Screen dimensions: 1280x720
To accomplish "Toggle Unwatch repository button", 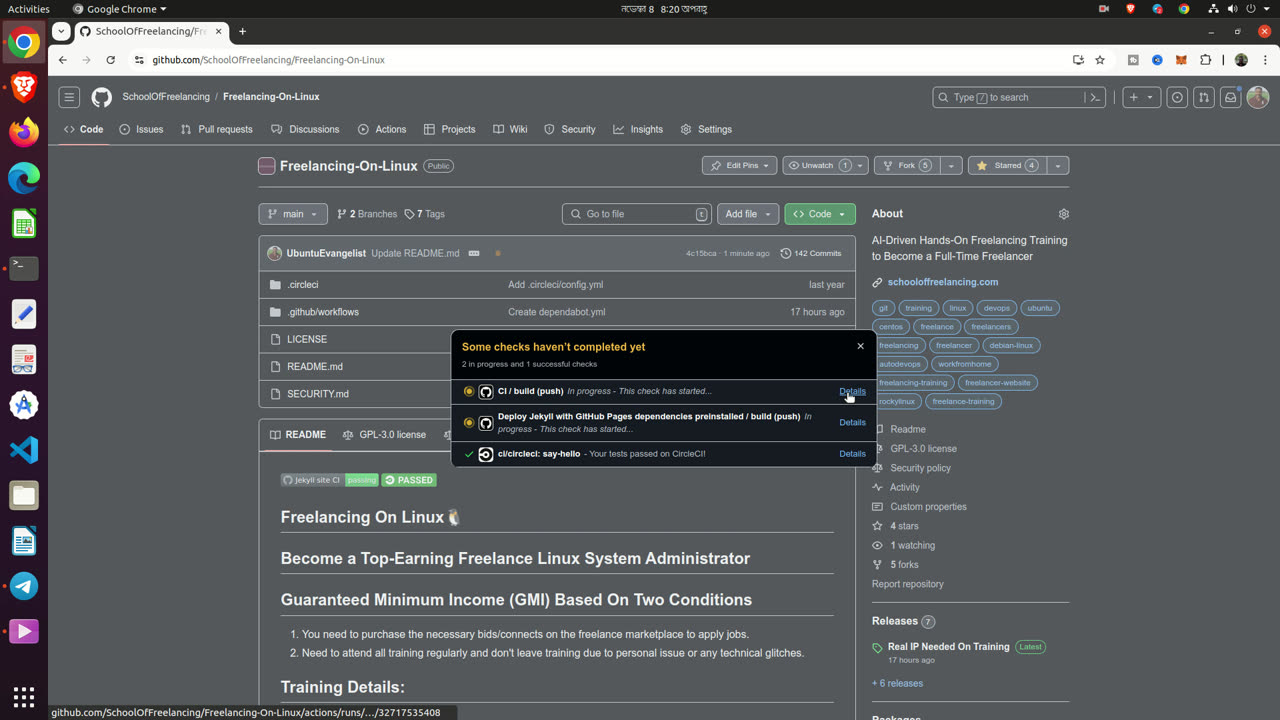I will pos(824,165).
